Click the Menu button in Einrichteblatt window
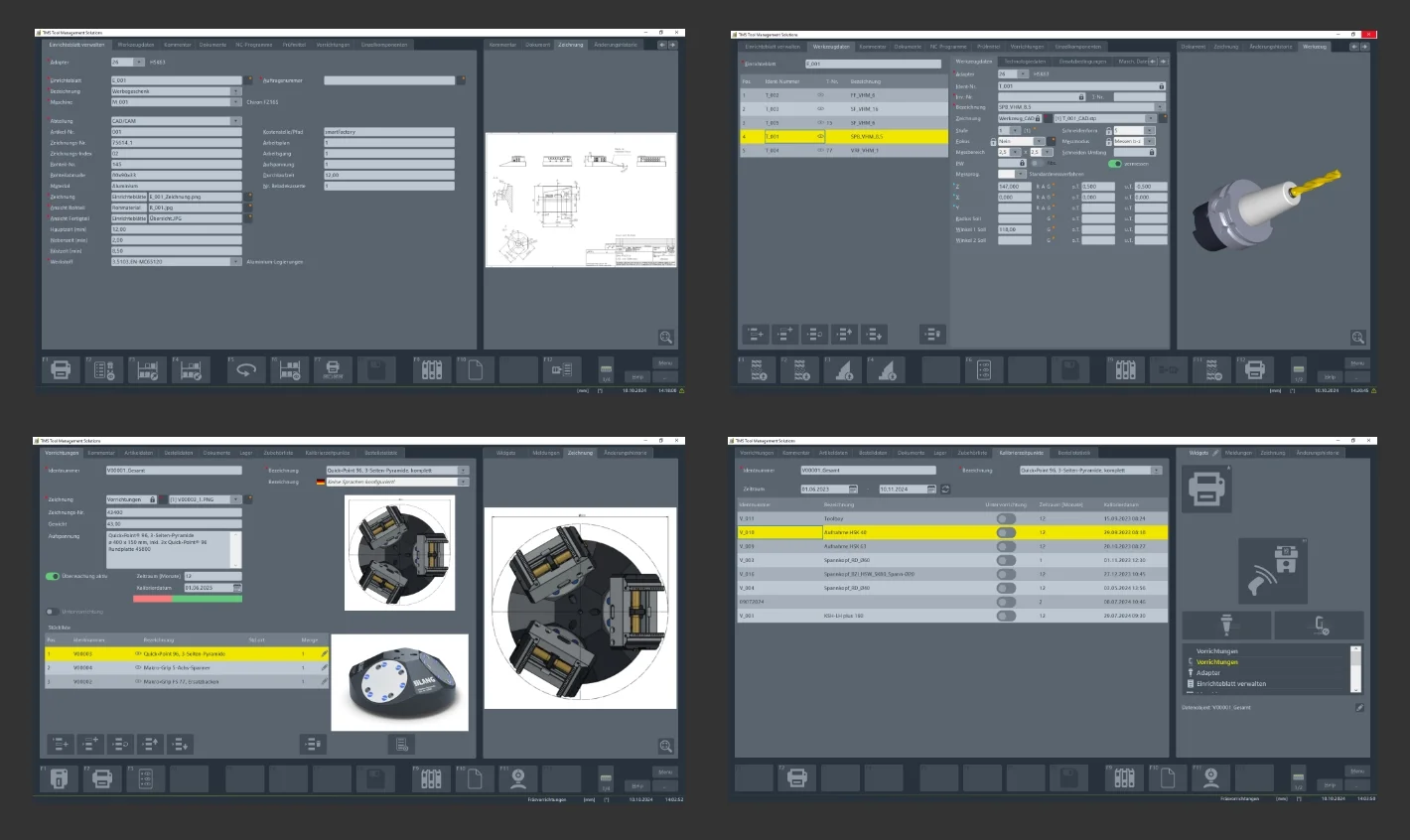The width and height of the screenshot is (1410, 840). 665,363
